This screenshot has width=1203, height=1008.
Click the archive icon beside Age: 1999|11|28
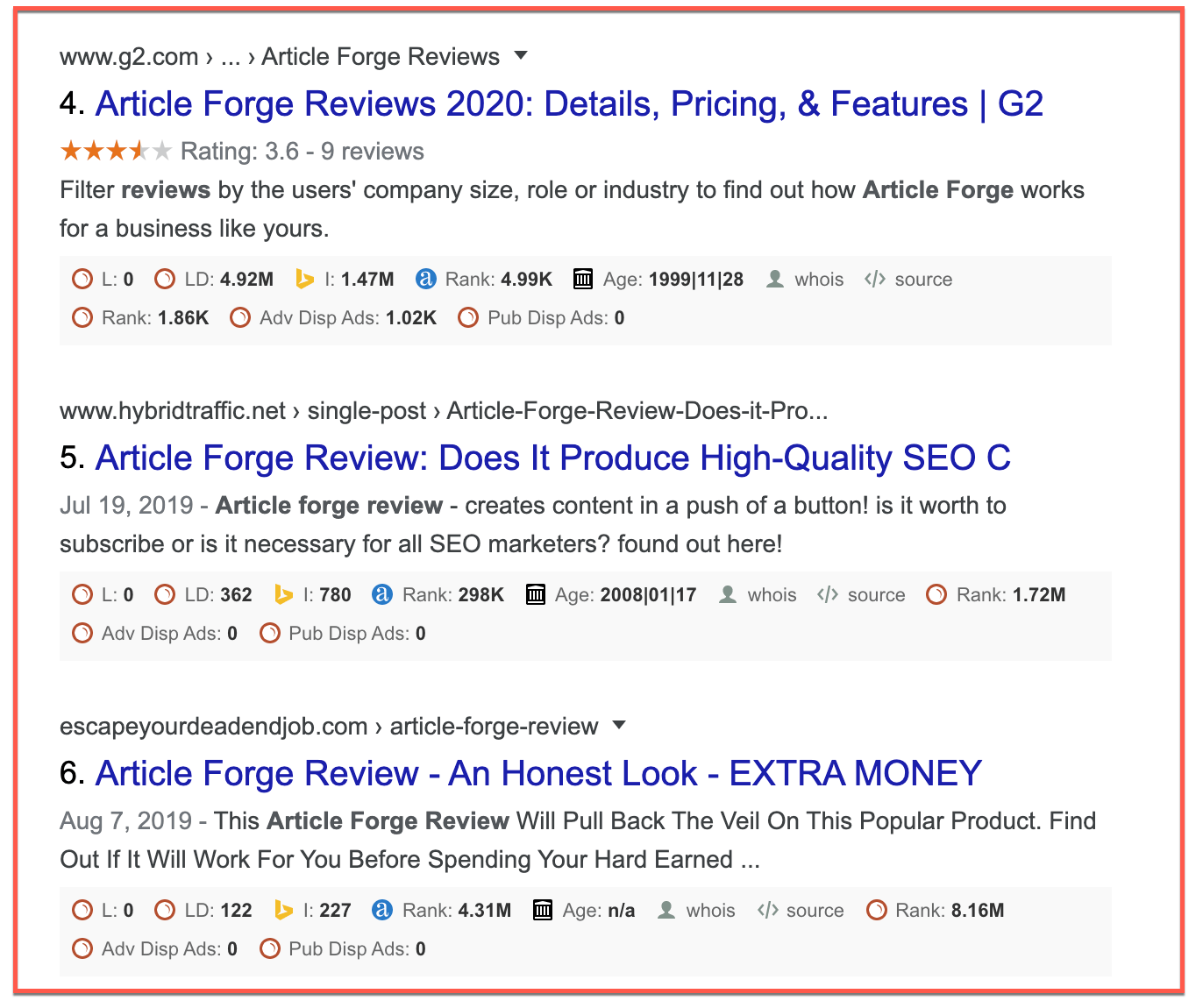(583, 280)
